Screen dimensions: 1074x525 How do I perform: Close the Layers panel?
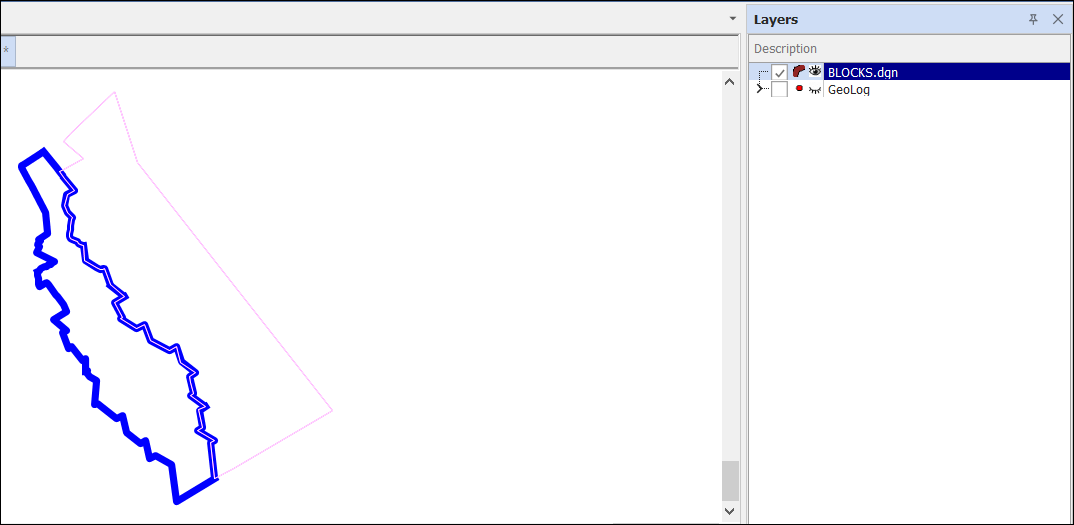coord(1058,19)
